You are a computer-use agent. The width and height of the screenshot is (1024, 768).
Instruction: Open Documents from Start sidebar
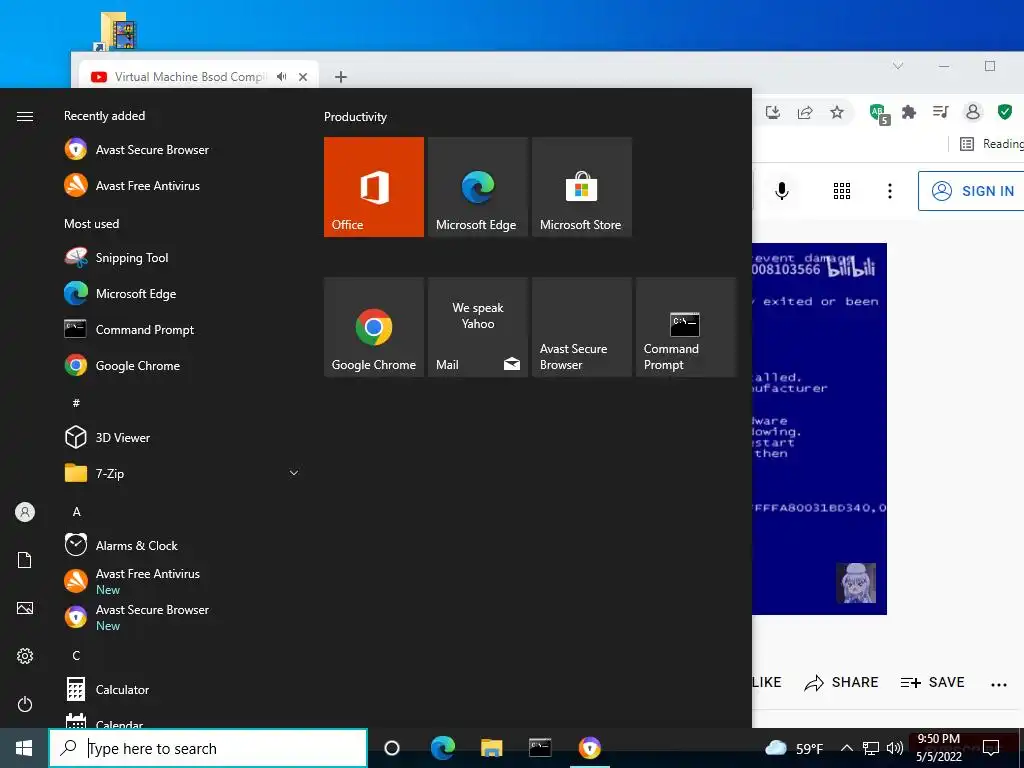coord(25,560)
